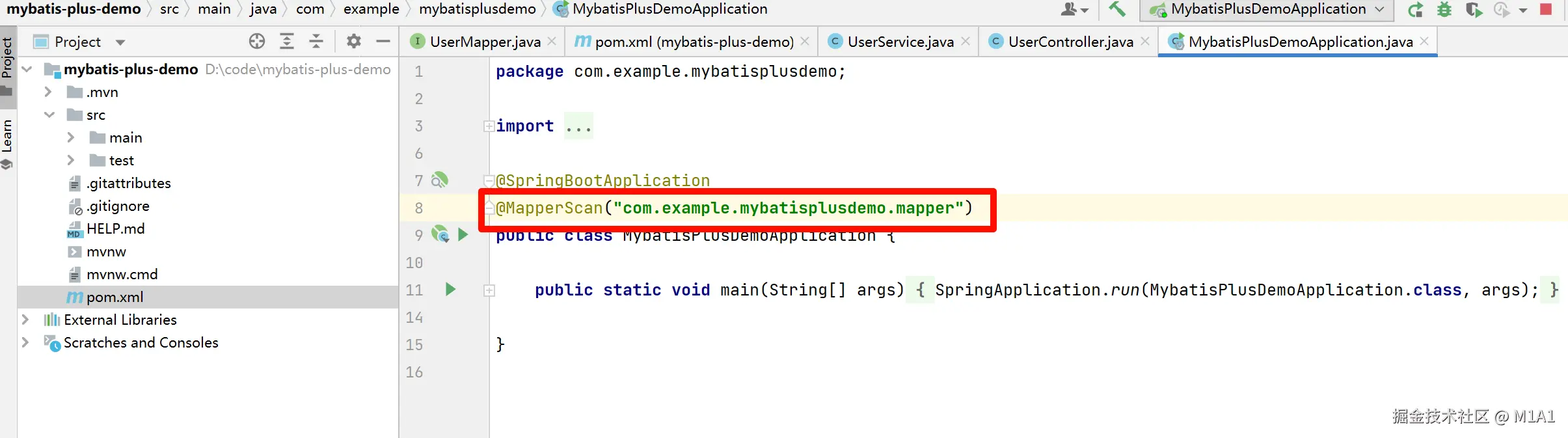Select mvnw file in project tree
Image resolution: width=1568 pixels, height=438 pixels.
pos(97,252)
